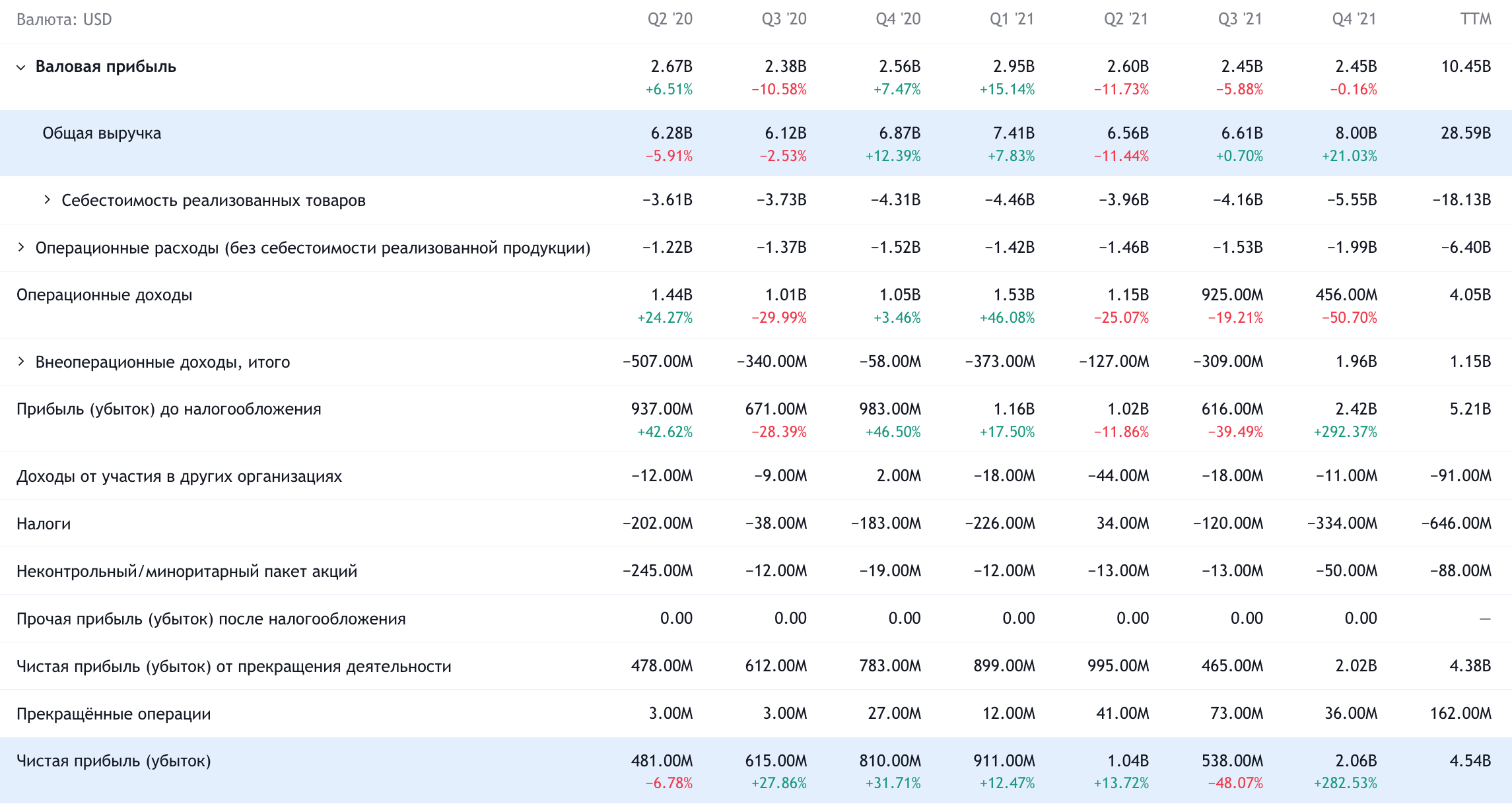
Task: Click continuing operations value 478.00M
Action: pos(662,666)
